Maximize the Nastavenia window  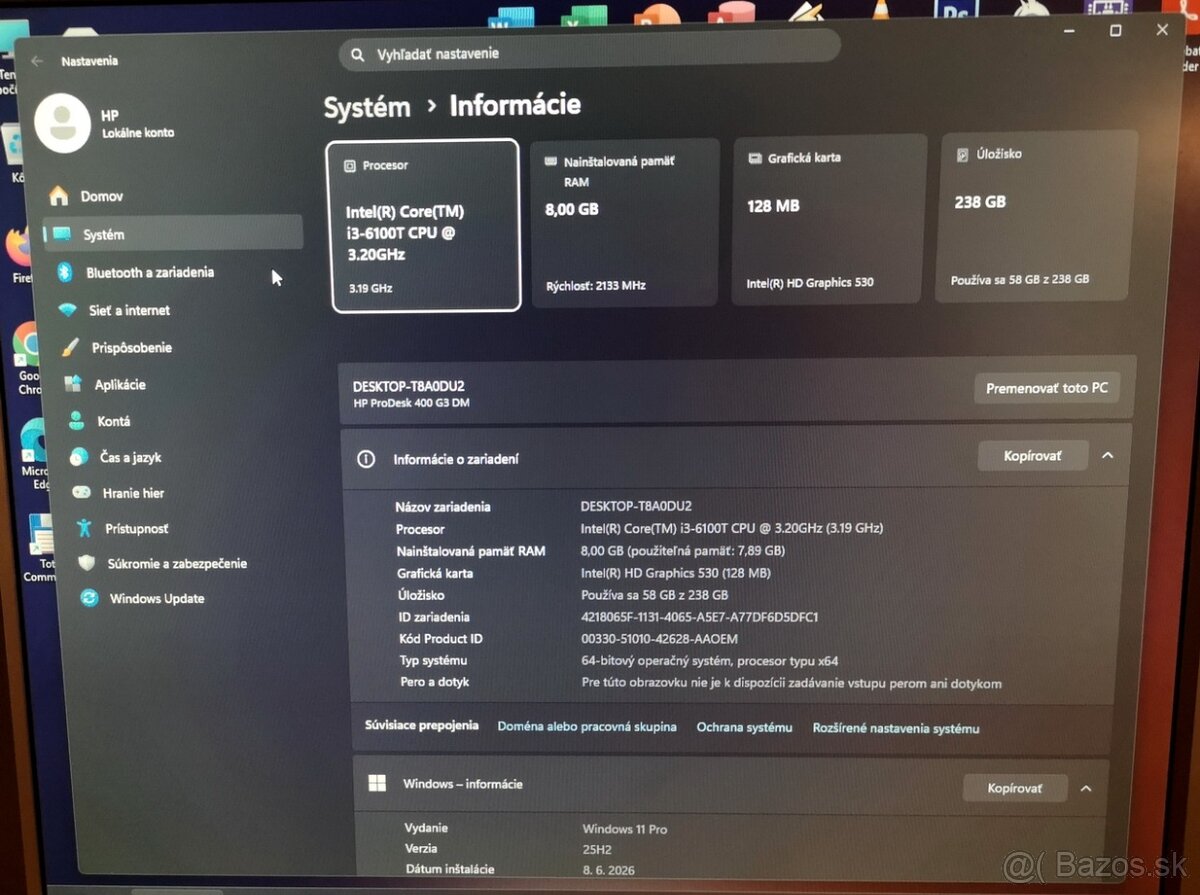[1115, 30]
